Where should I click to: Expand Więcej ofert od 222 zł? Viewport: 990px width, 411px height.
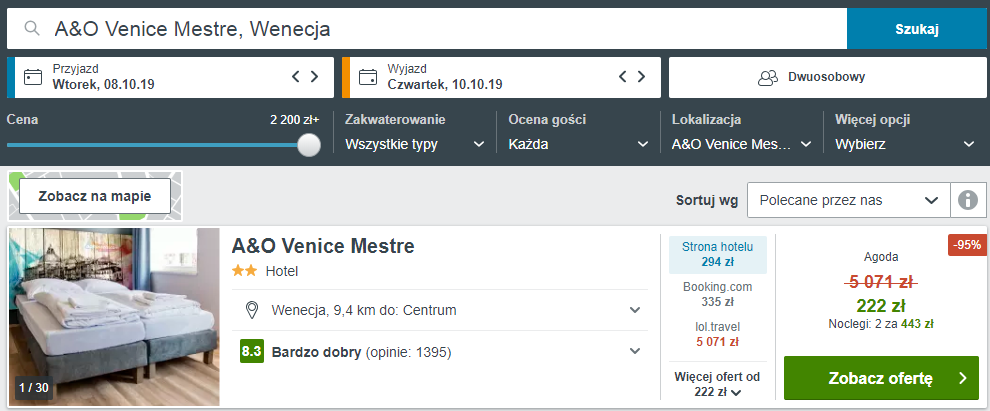pos(718,384)
